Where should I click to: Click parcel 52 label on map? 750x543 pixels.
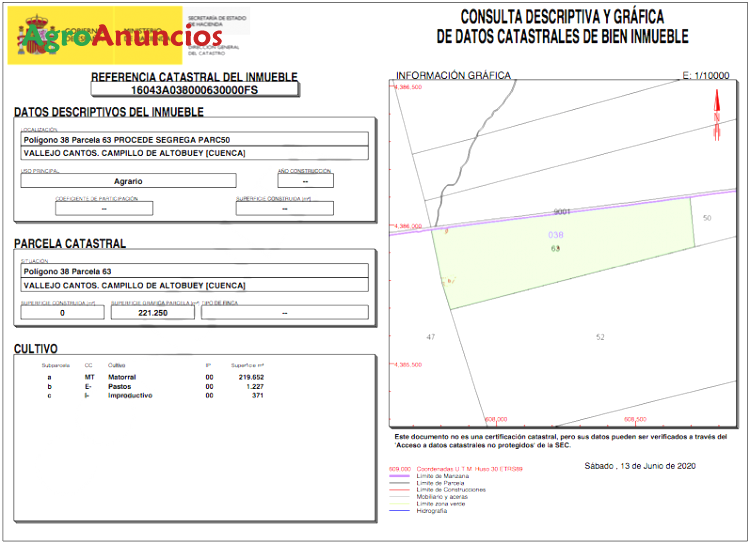[600, 337]
